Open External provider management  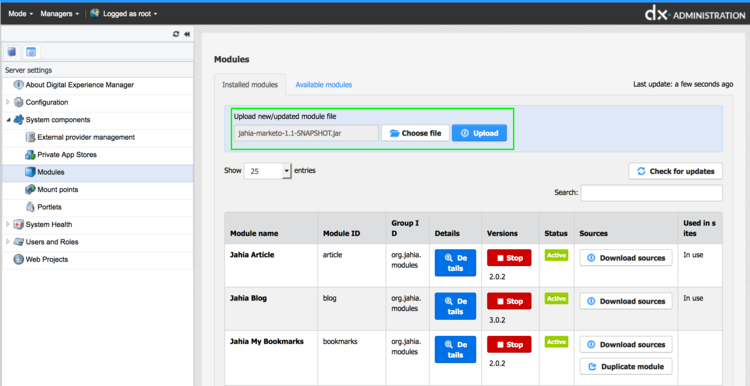pyautogui.click(x=86, y=137)
